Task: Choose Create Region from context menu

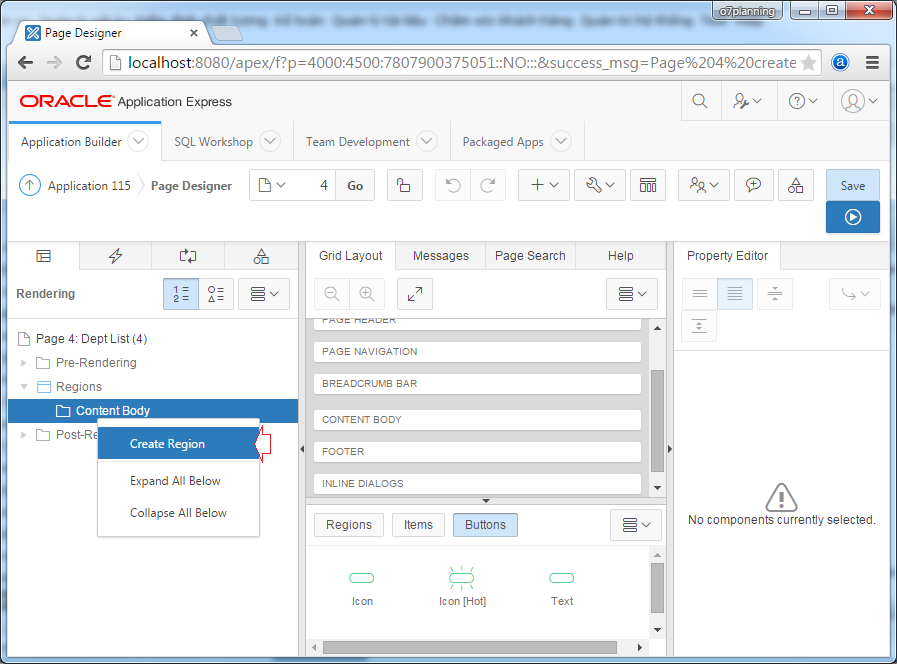Action: (x=178, y=443)
